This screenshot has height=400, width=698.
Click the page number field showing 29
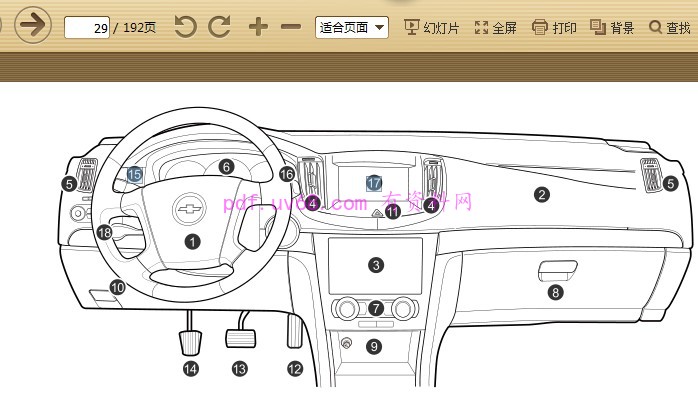tap(87, 28)
